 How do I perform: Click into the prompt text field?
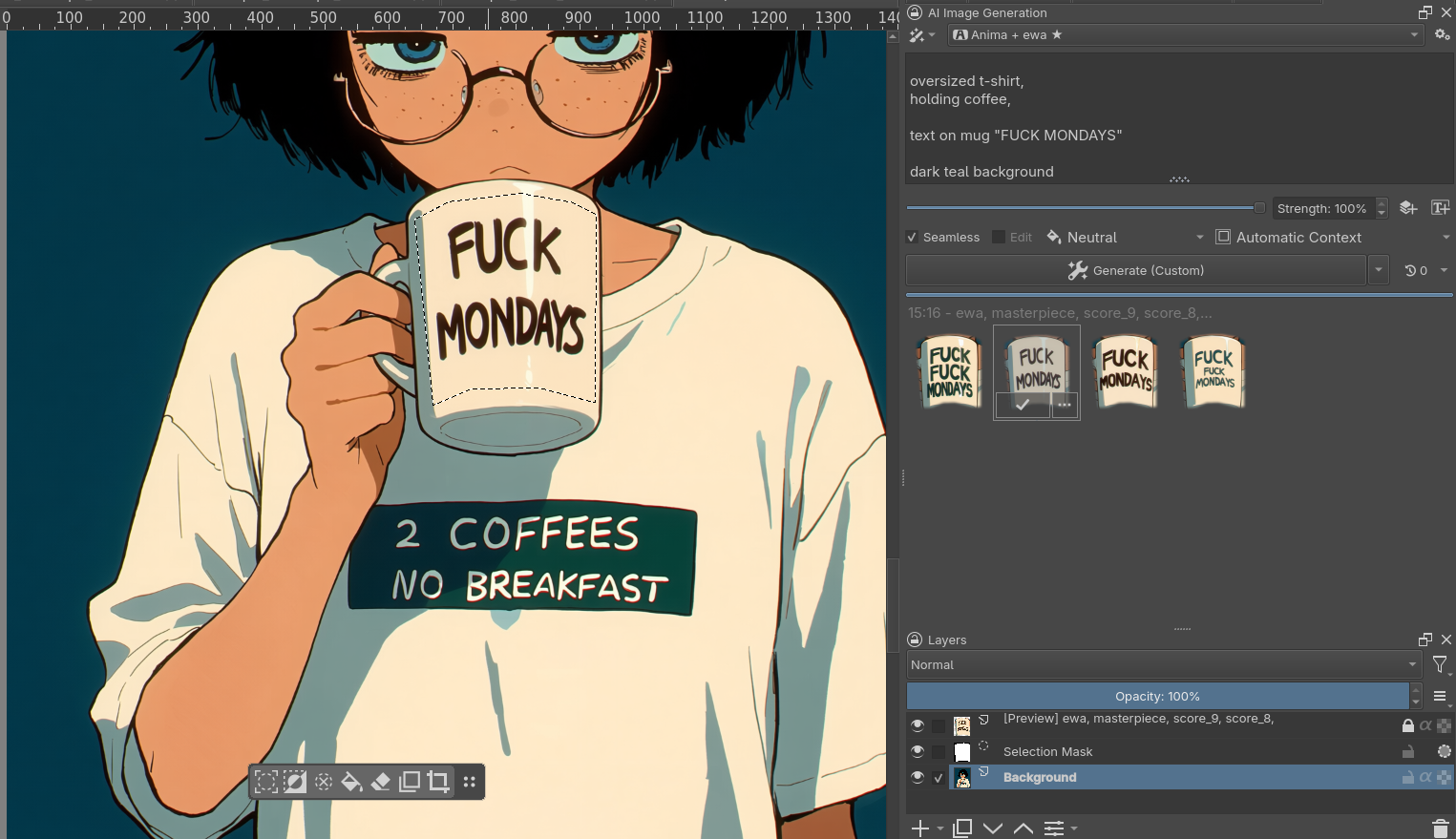pyautogui.click(x=1179, y=118)
